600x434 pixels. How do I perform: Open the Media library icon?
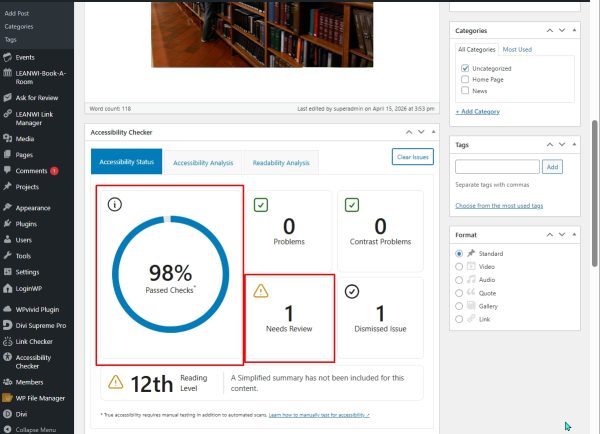tap(7, 138)
